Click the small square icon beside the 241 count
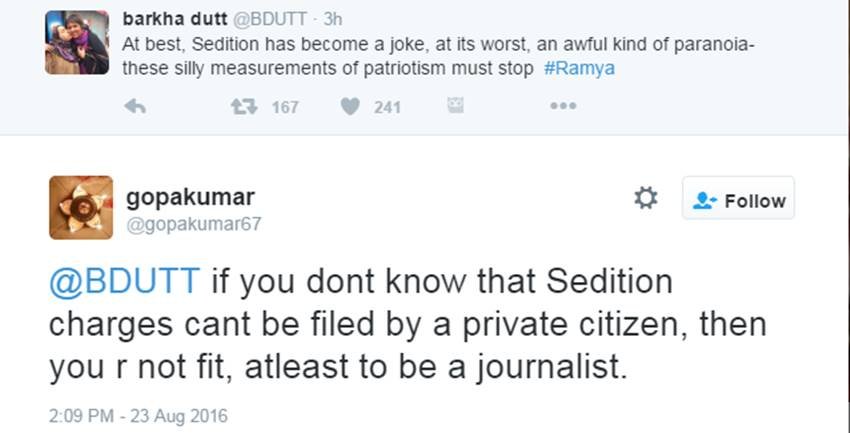 point(456,105)
